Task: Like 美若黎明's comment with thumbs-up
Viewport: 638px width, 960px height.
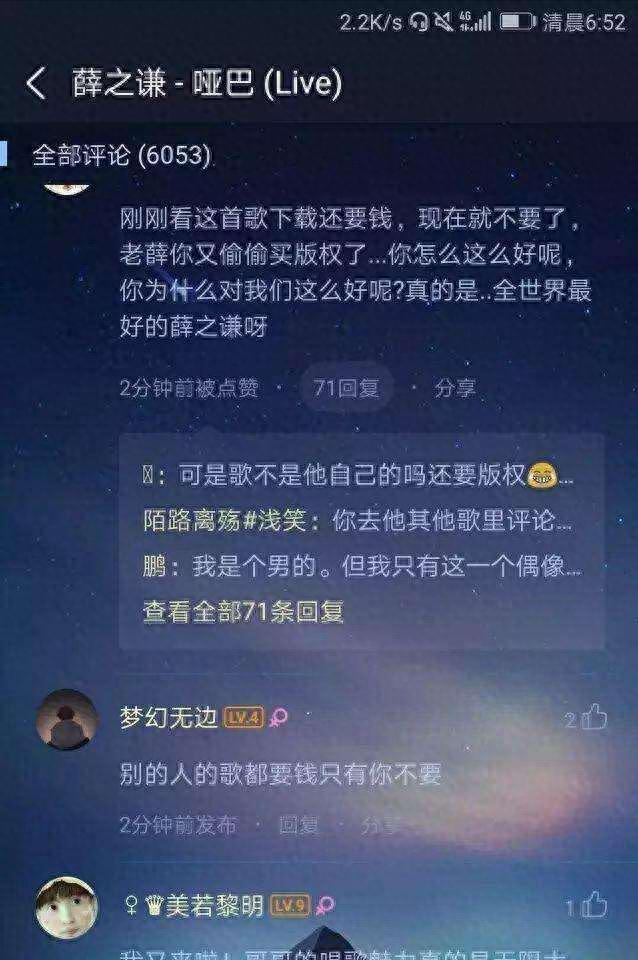Action: pos(593,906)
